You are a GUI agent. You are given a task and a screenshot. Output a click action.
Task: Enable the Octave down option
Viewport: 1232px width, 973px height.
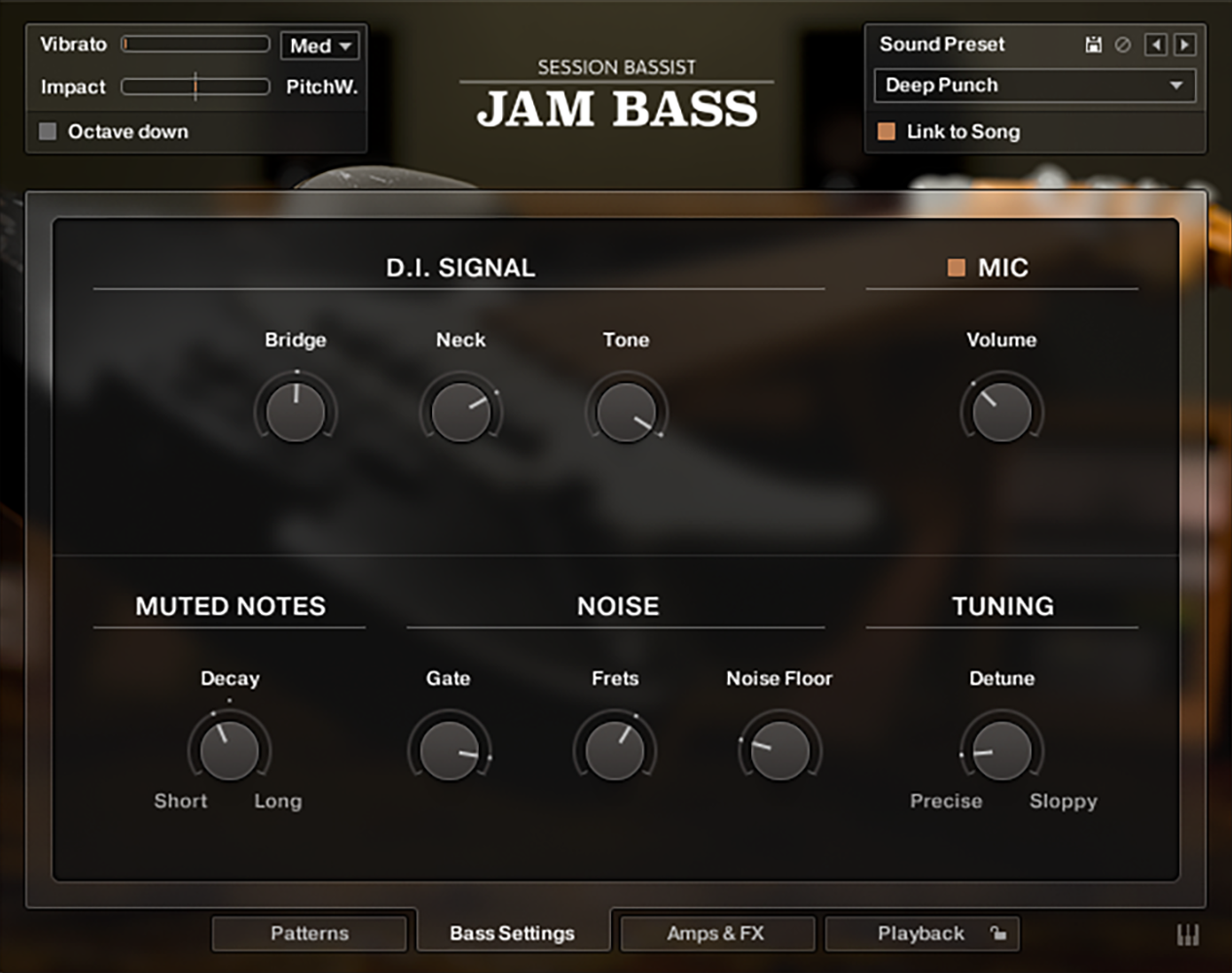click(47, 131)
